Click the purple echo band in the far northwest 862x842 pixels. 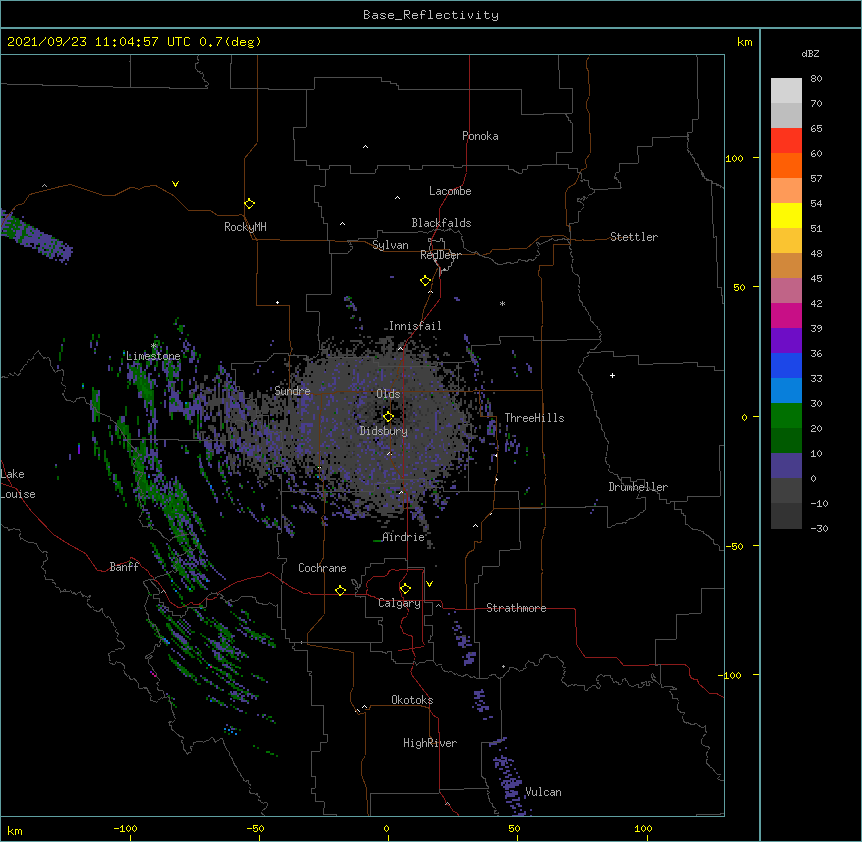[34, 235]
